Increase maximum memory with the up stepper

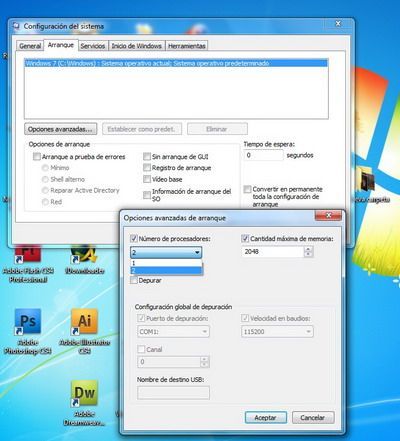(309, 249)
